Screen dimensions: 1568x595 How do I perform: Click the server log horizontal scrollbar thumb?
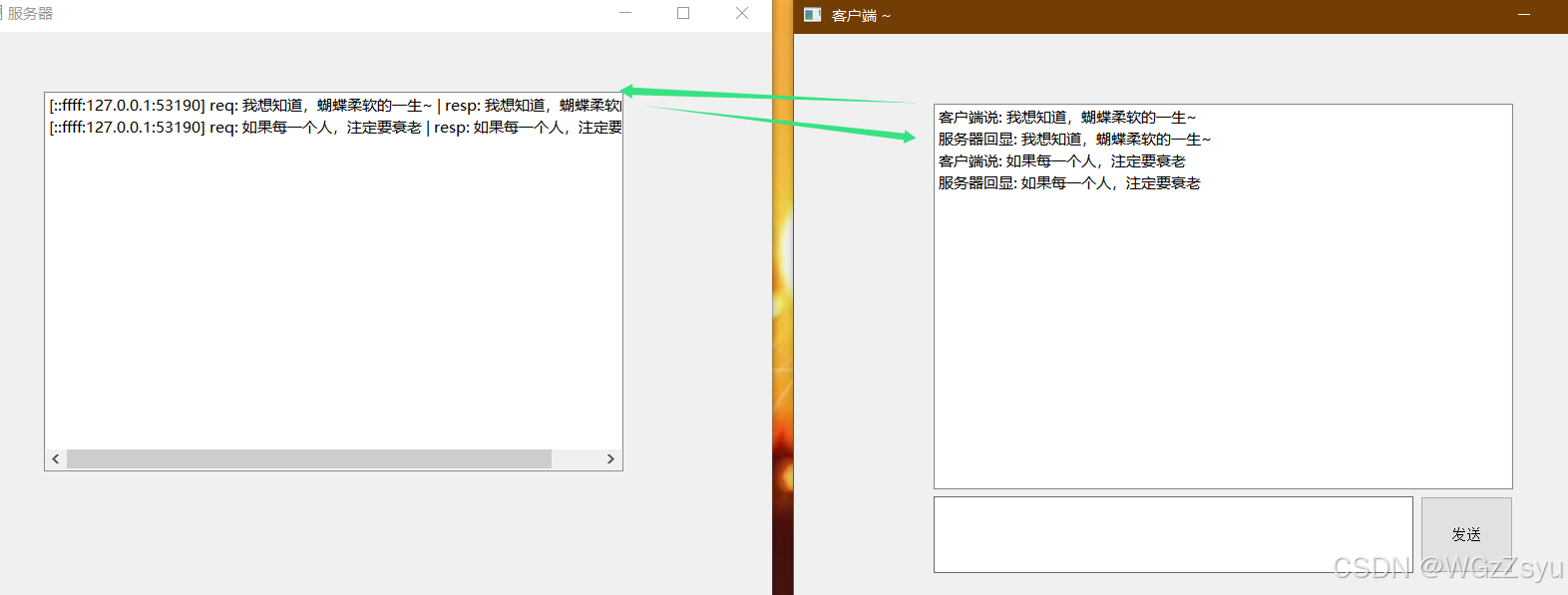(309, 458)
